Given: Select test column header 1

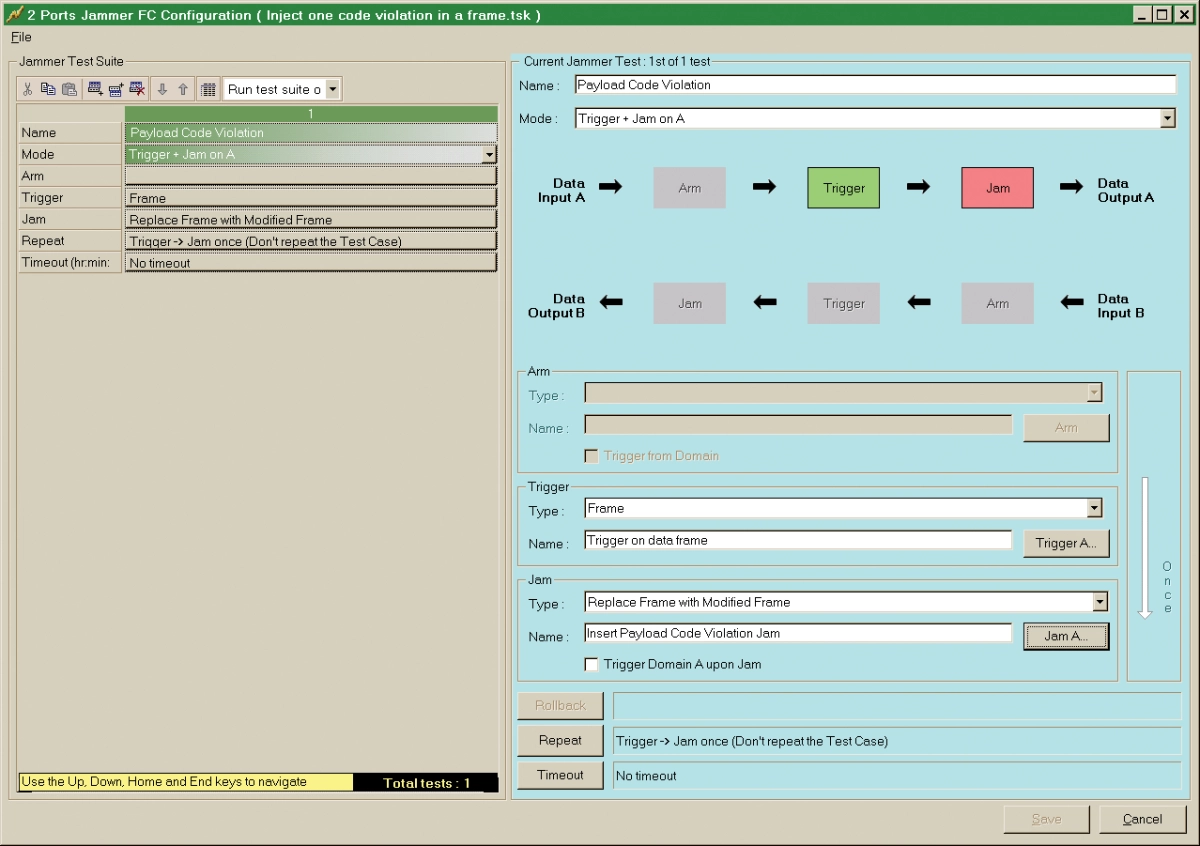Looking at the screenshot, I should [311, 114].
